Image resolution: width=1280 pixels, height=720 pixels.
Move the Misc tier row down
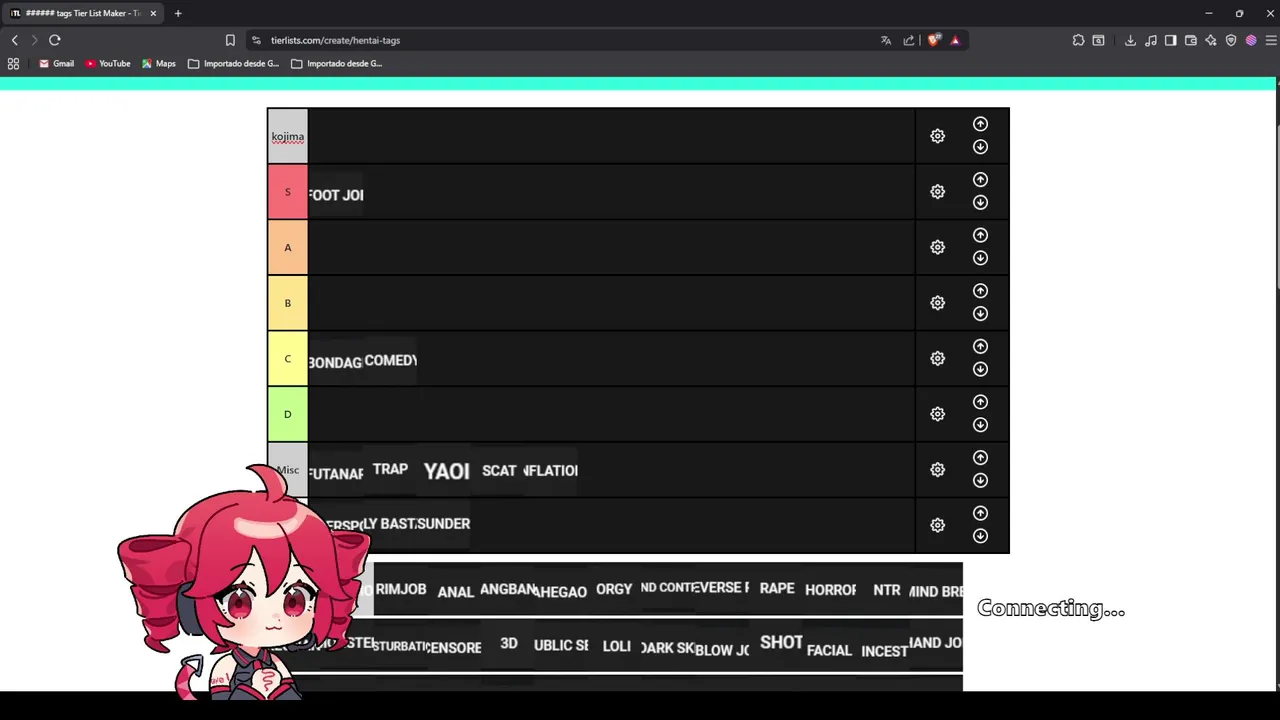point(980,480)
